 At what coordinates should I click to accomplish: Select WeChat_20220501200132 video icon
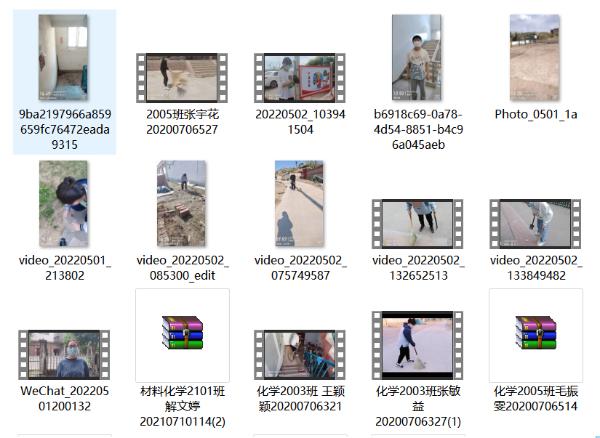coord(63,354)
